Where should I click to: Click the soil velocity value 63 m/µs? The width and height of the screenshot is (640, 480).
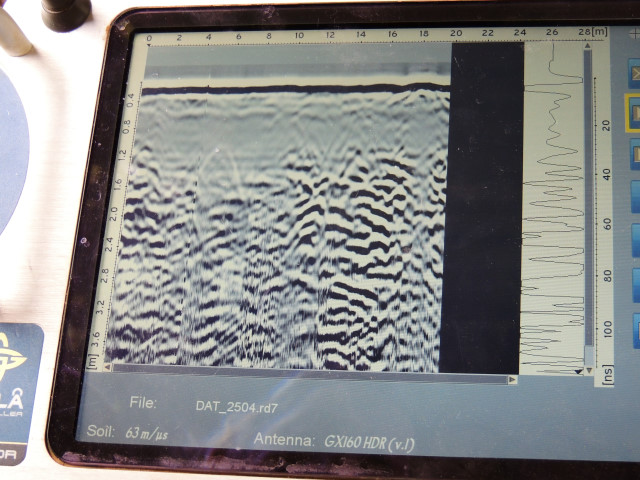[x=147, y=433]
